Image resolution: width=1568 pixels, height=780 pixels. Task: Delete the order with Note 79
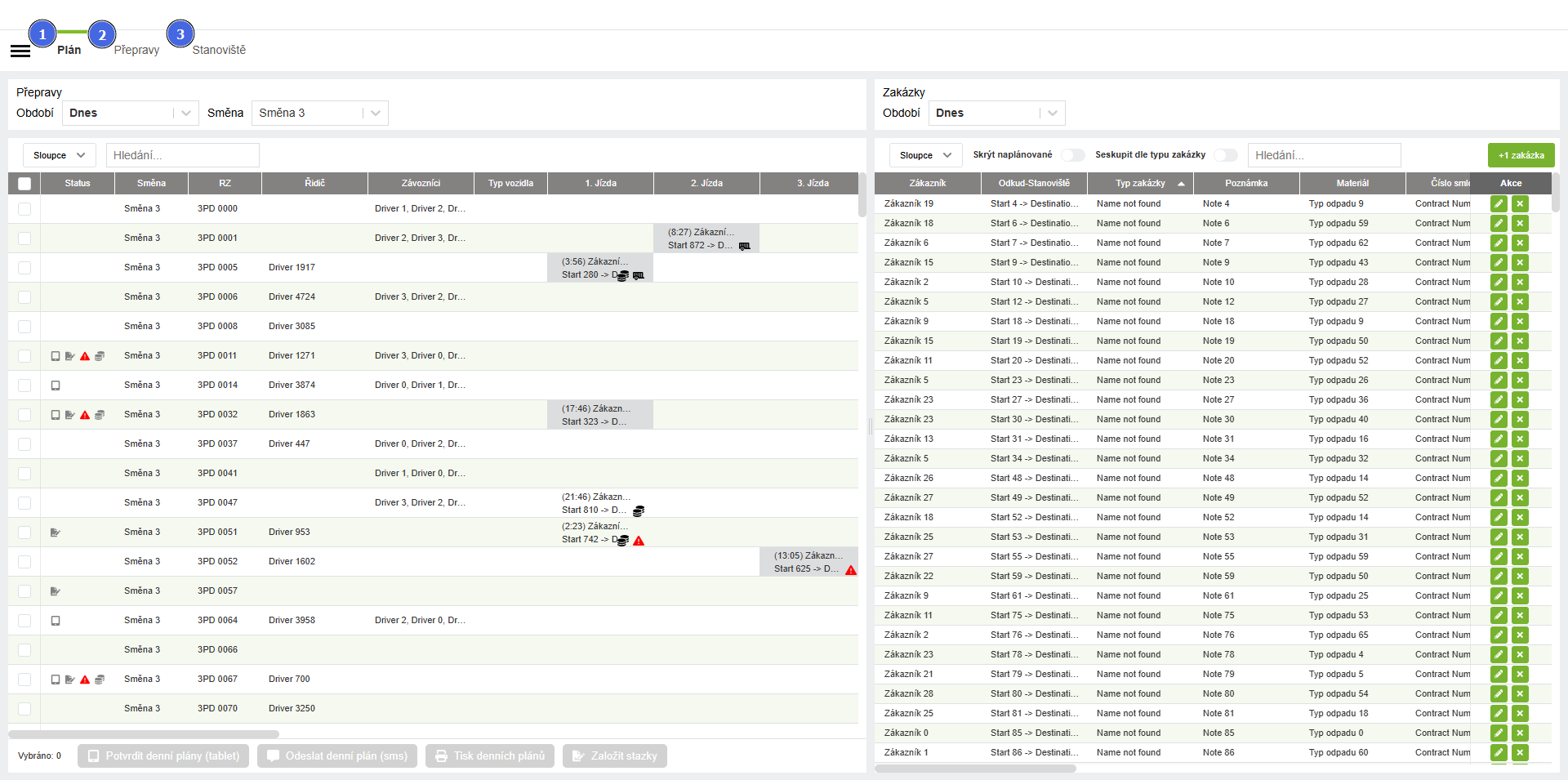click(1520, 674)
